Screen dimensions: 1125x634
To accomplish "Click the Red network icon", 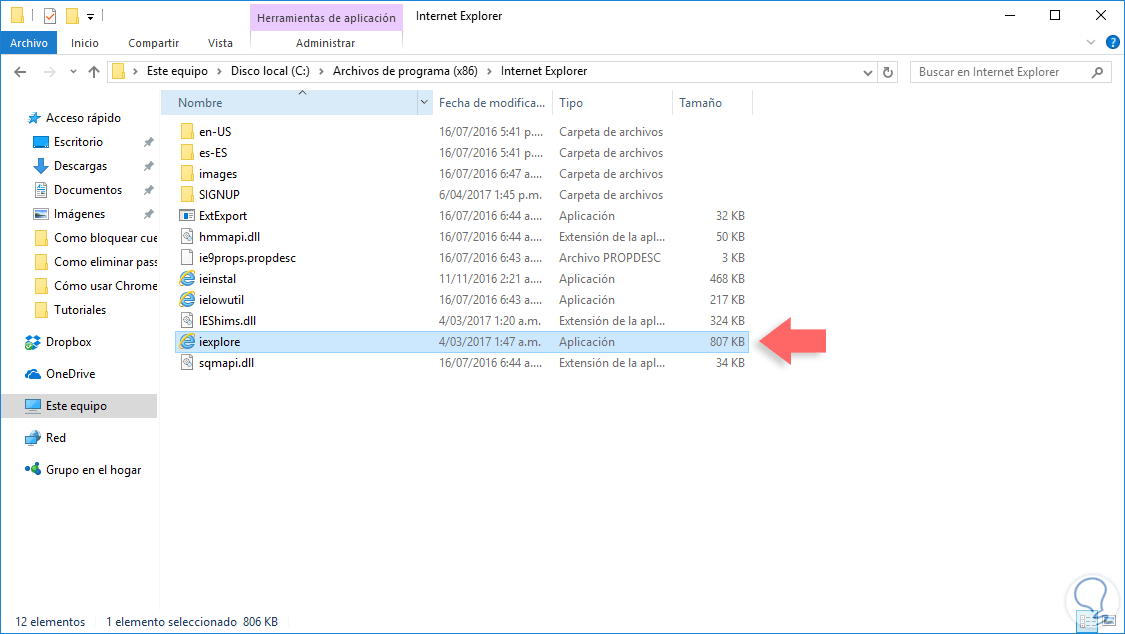I will [33, 437].
